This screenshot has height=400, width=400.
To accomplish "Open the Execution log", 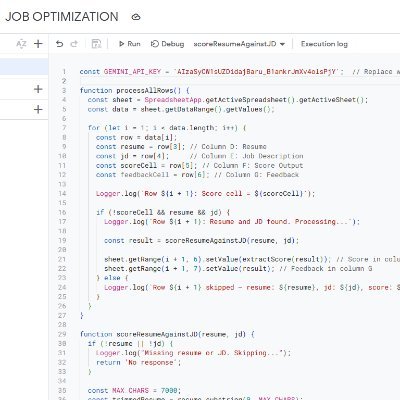I will [324, 44].
